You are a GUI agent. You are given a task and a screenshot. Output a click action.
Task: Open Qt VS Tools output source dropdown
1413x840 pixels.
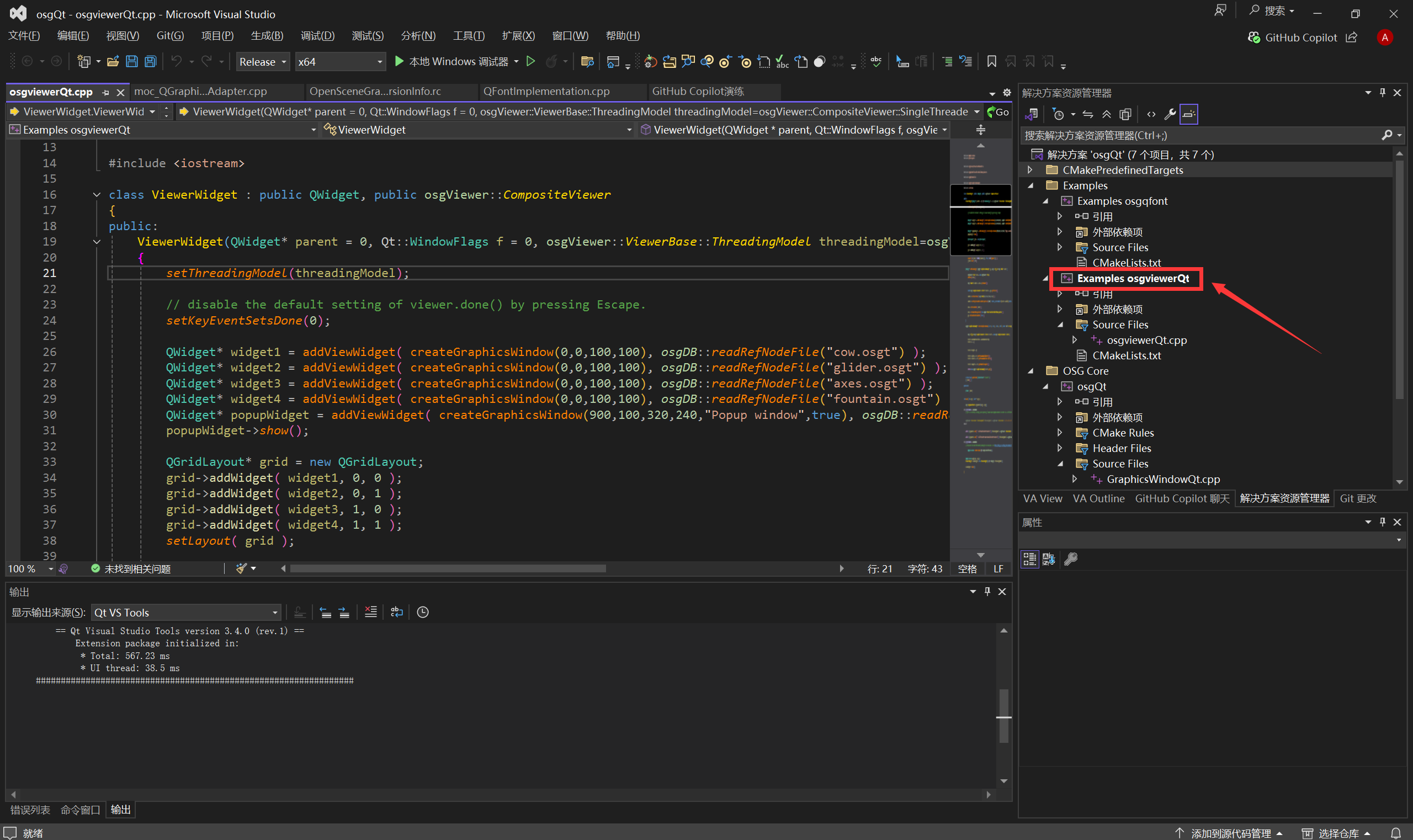tap(185, 613)
